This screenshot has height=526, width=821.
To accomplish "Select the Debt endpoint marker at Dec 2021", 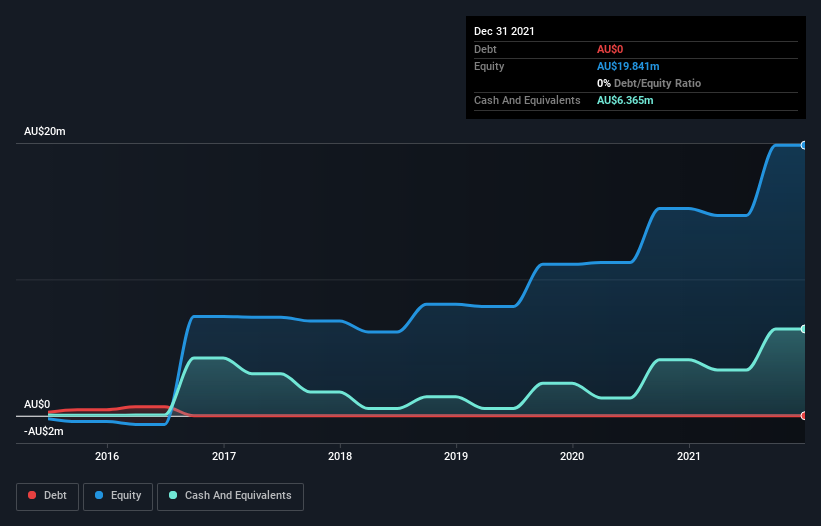I will pos(804,416).
